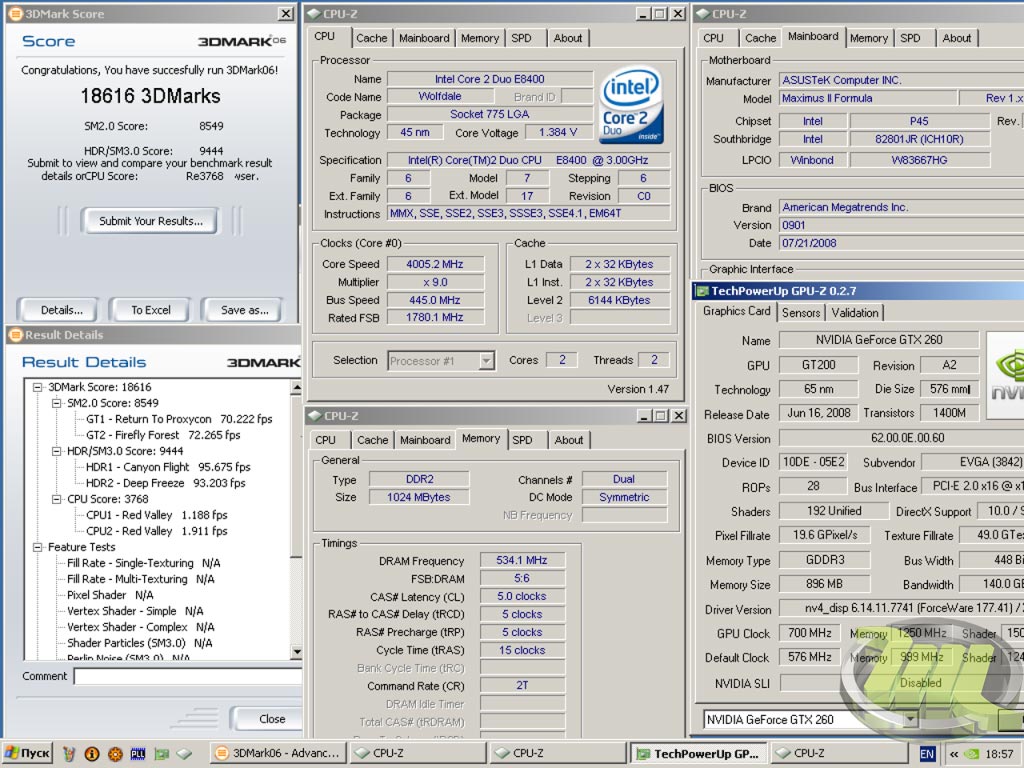Switch to Cache tab in CPU-Z processor window

[372, 39]
